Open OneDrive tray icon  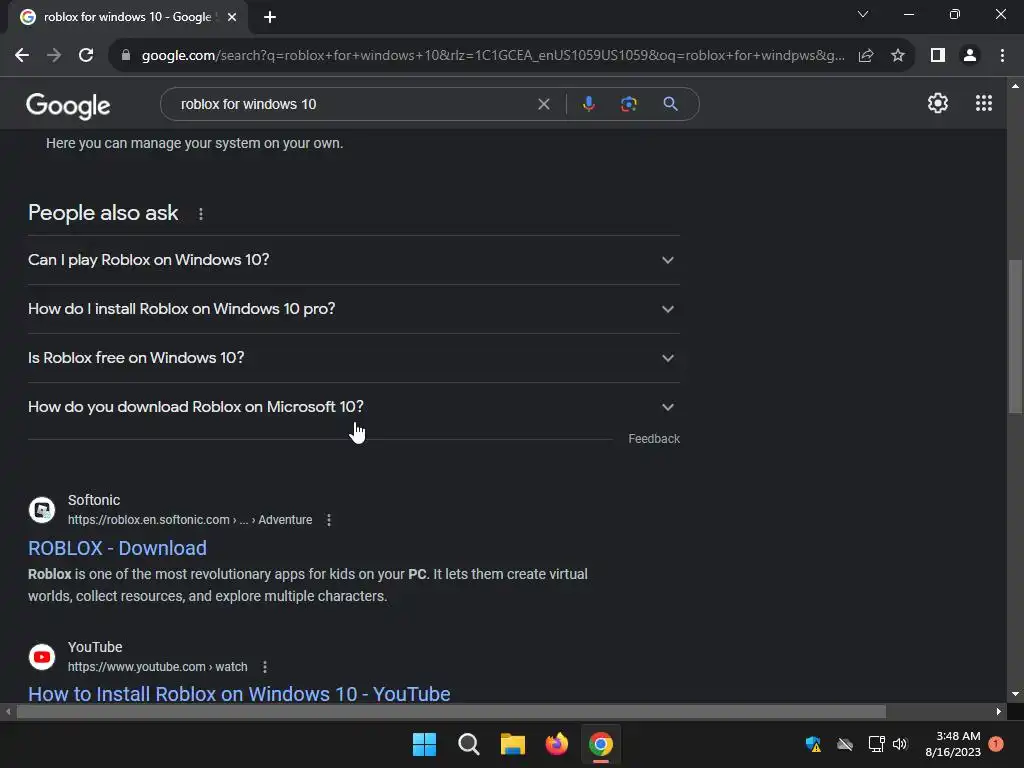[x=845, y=744]
